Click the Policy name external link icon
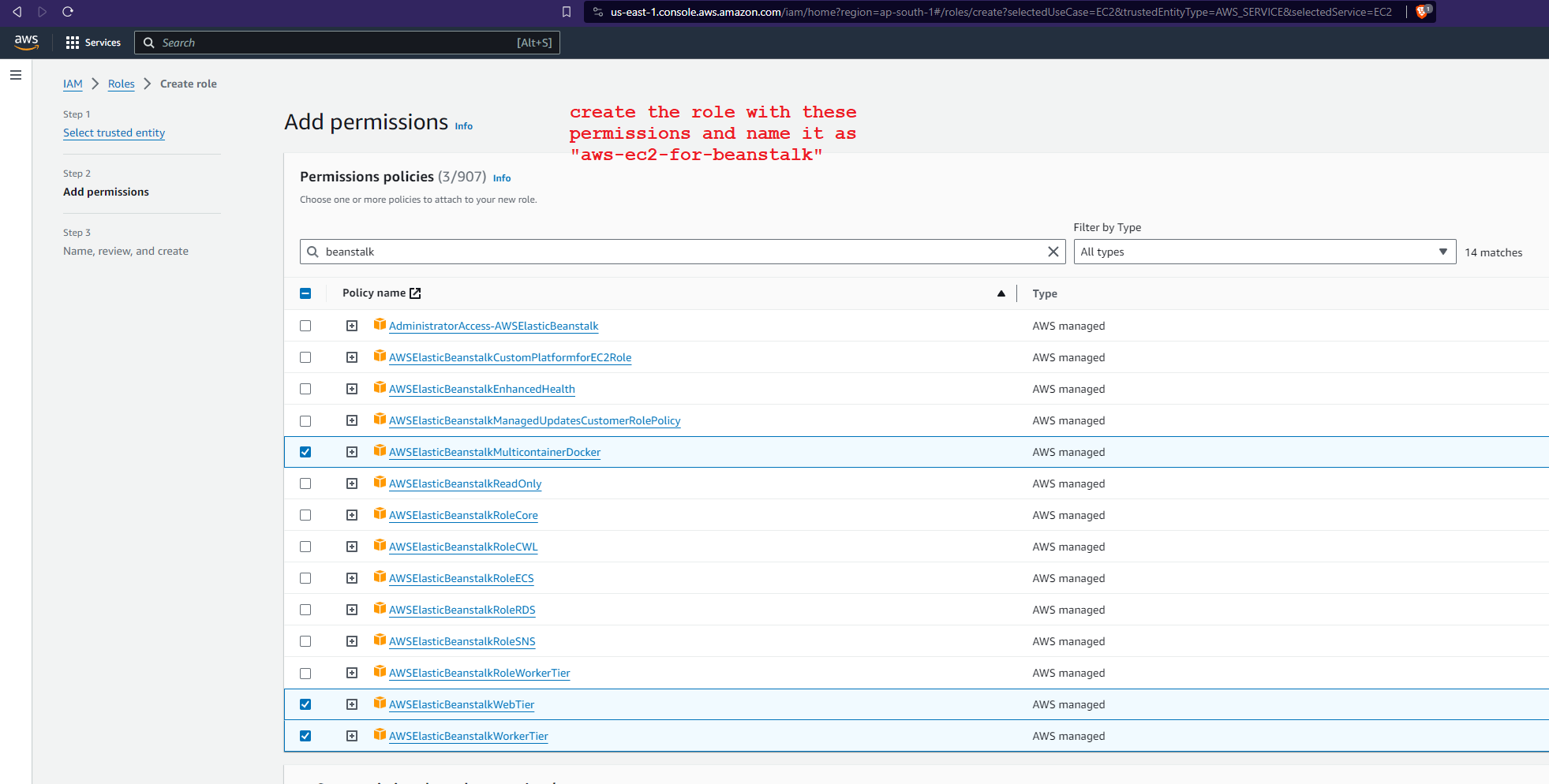 click(x=415, y=293)
